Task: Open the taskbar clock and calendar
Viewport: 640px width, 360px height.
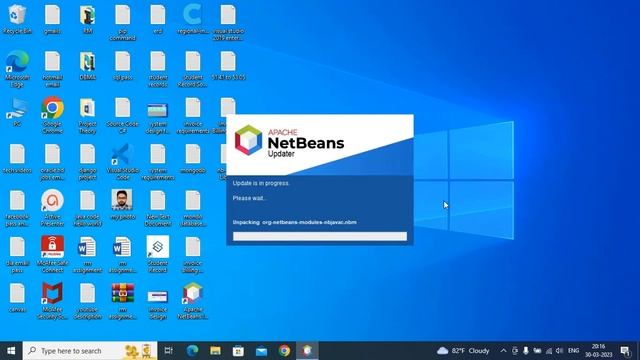Action: pos(598,351)
